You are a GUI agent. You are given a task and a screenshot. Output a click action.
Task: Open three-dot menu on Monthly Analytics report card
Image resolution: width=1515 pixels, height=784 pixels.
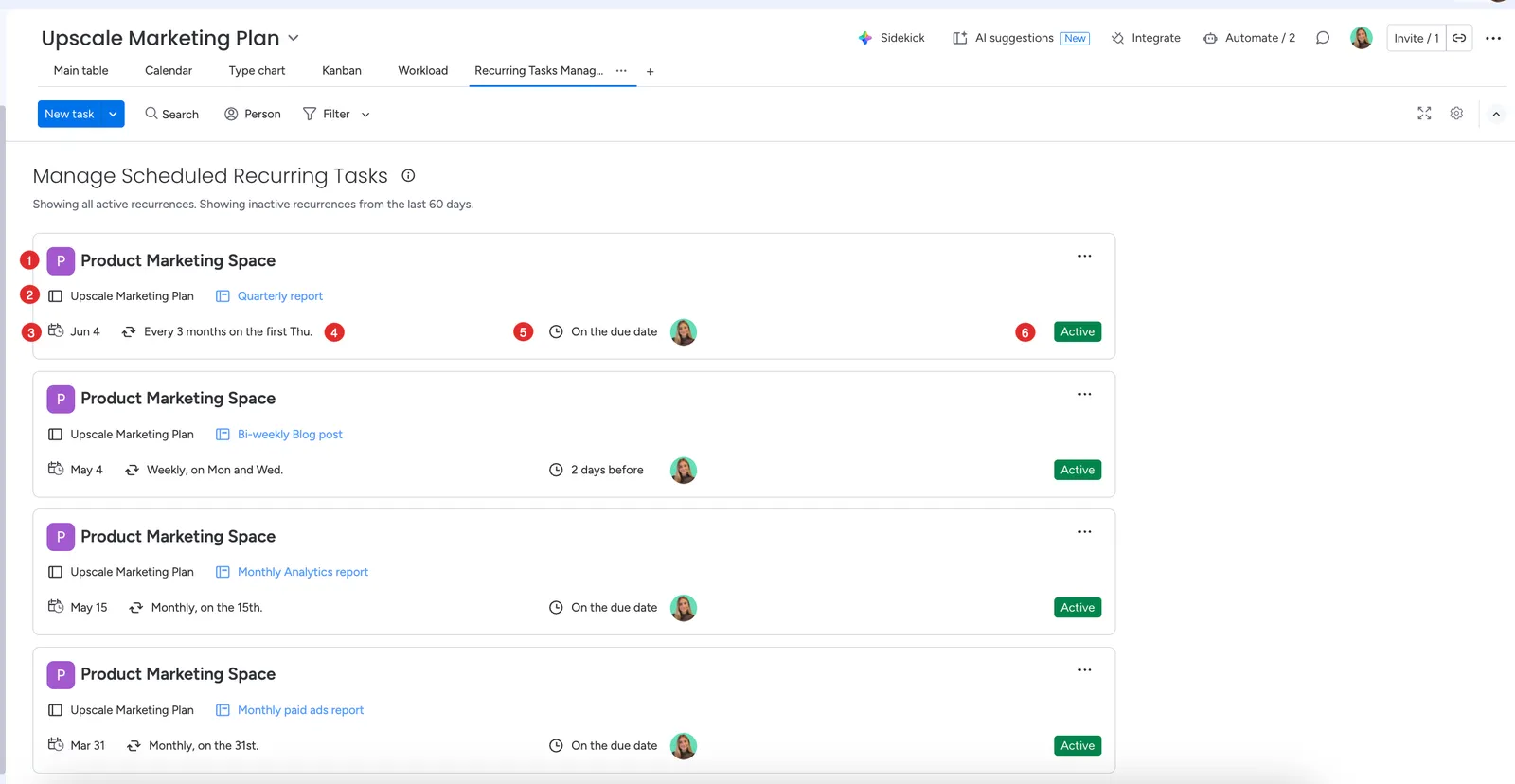tap(1084, 531)
